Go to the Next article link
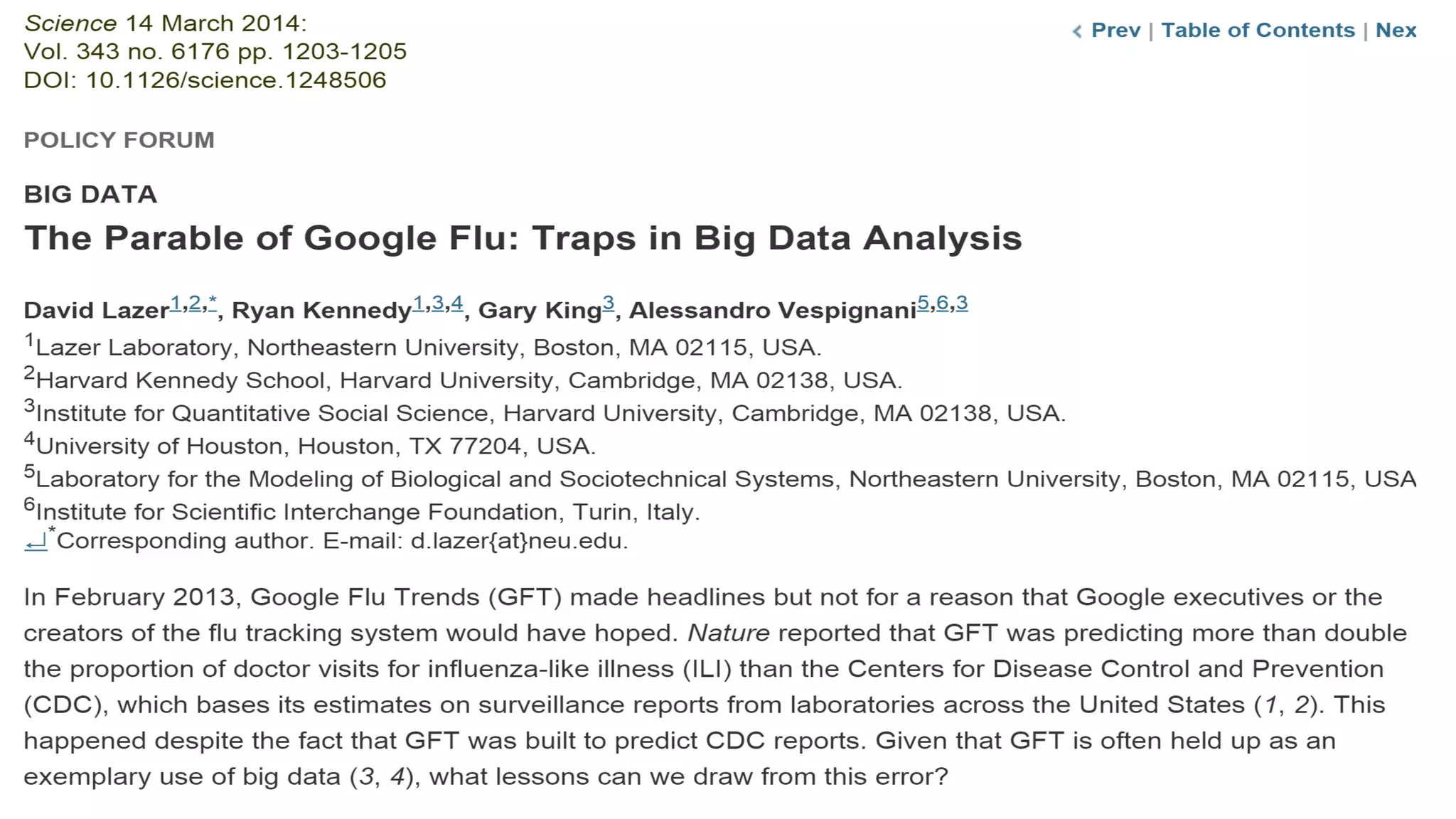Viewport: 1456px width, 819px height. [x=1396, y=31]
